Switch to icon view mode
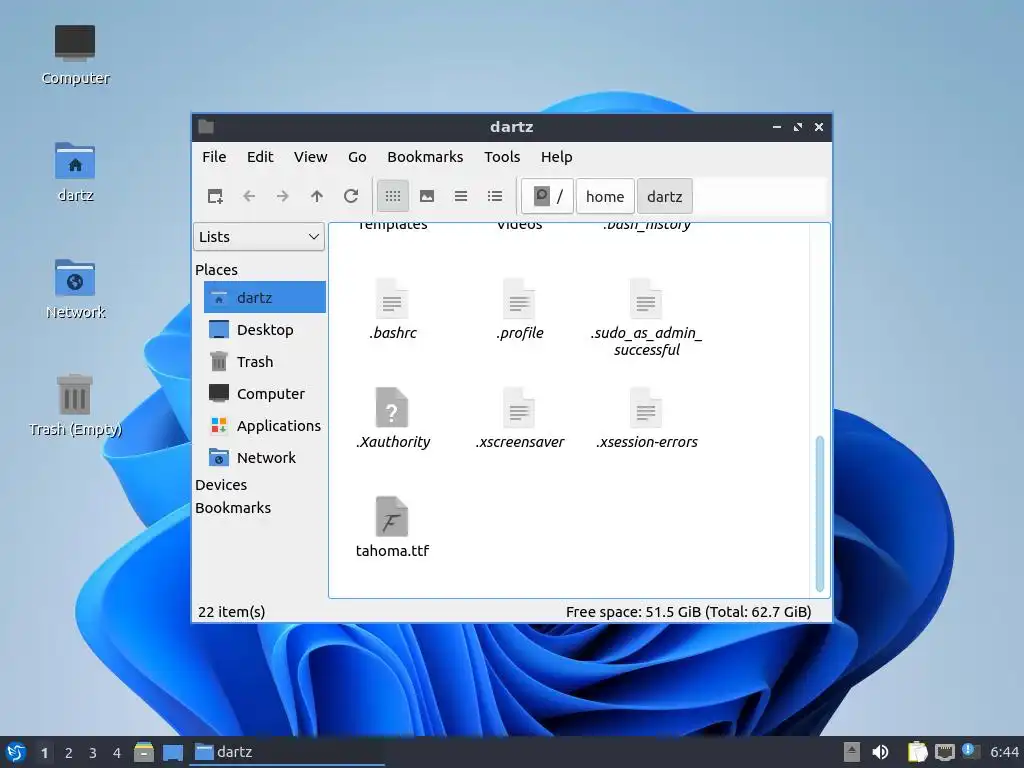Viewport: 1024px width, 768px height. [x=392, y=196]
